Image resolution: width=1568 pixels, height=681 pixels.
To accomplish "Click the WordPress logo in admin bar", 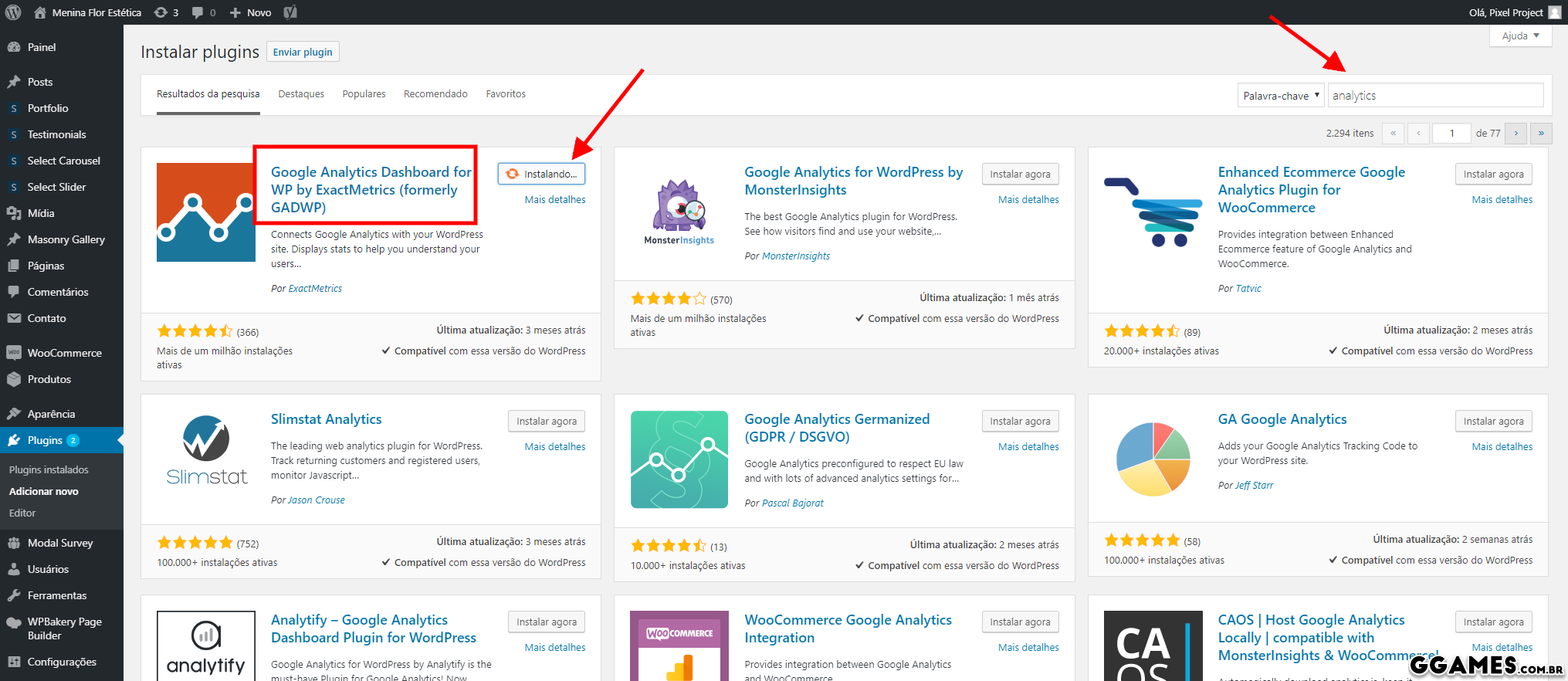I will 13,12.
